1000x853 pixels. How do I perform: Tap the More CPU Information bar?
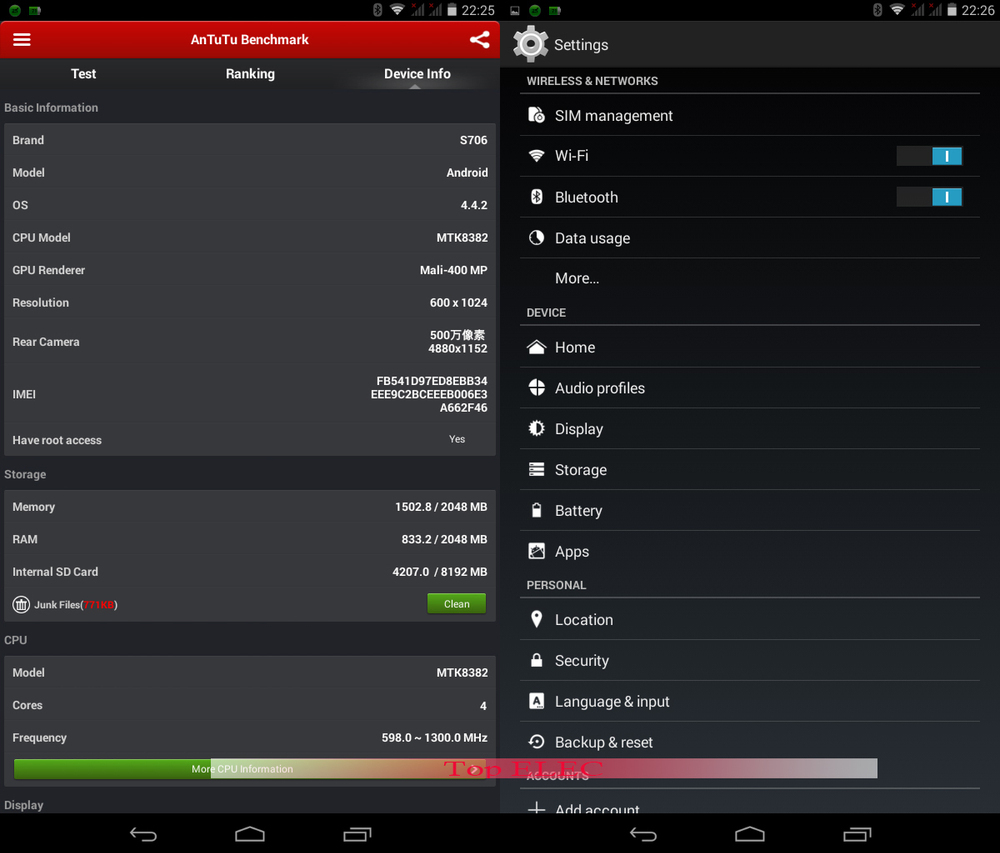click(x=242, y=769)
